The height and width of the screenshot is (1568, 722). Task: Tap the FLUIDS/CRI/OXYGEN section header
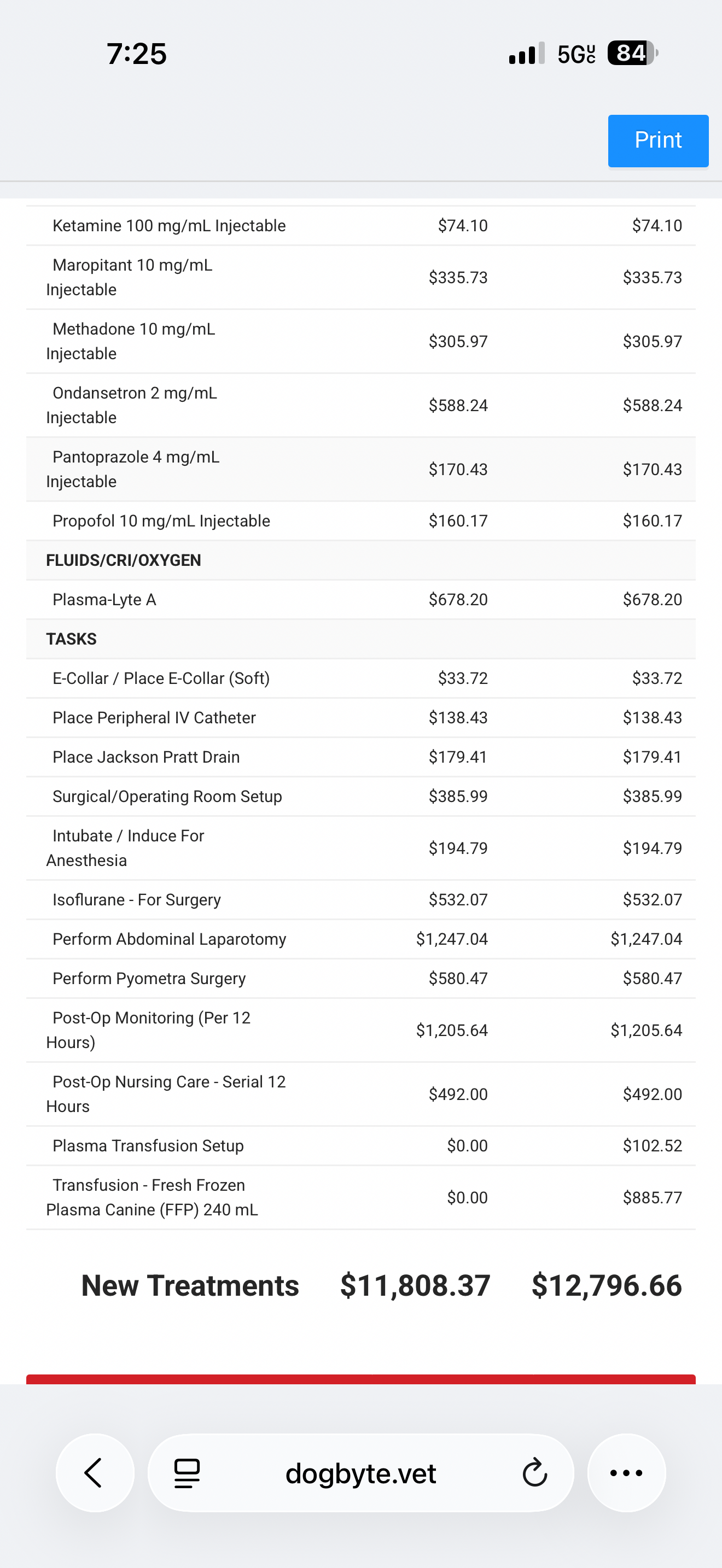[x=124, y=560]
